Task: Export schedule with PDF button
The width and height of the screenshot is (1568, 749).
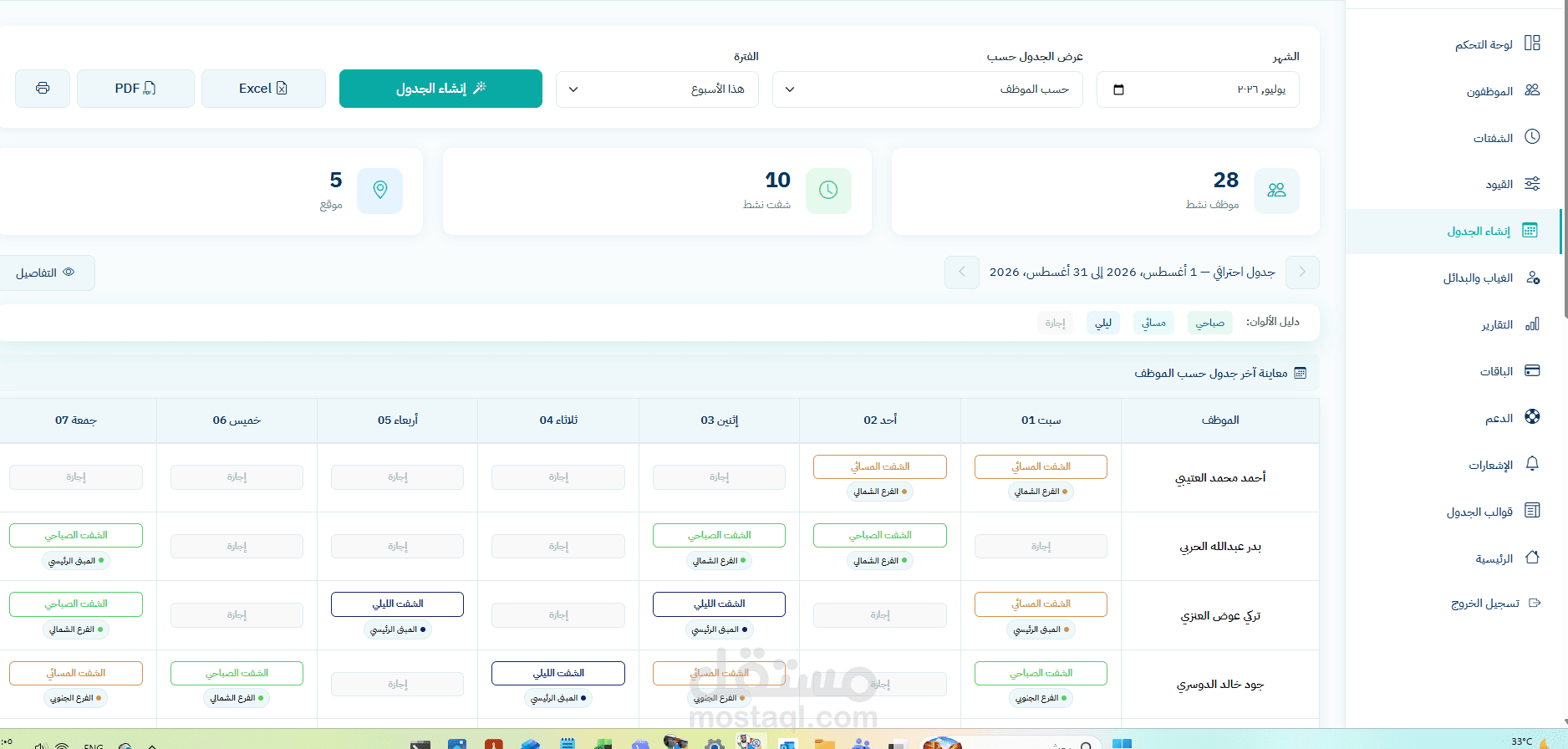Action: coord(135,89)
